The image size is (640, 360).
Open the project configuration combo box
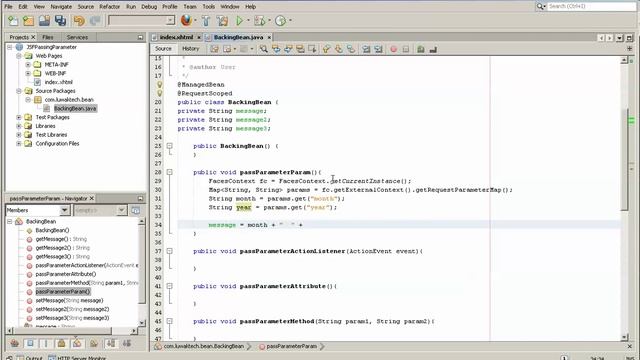coord(141,20)
